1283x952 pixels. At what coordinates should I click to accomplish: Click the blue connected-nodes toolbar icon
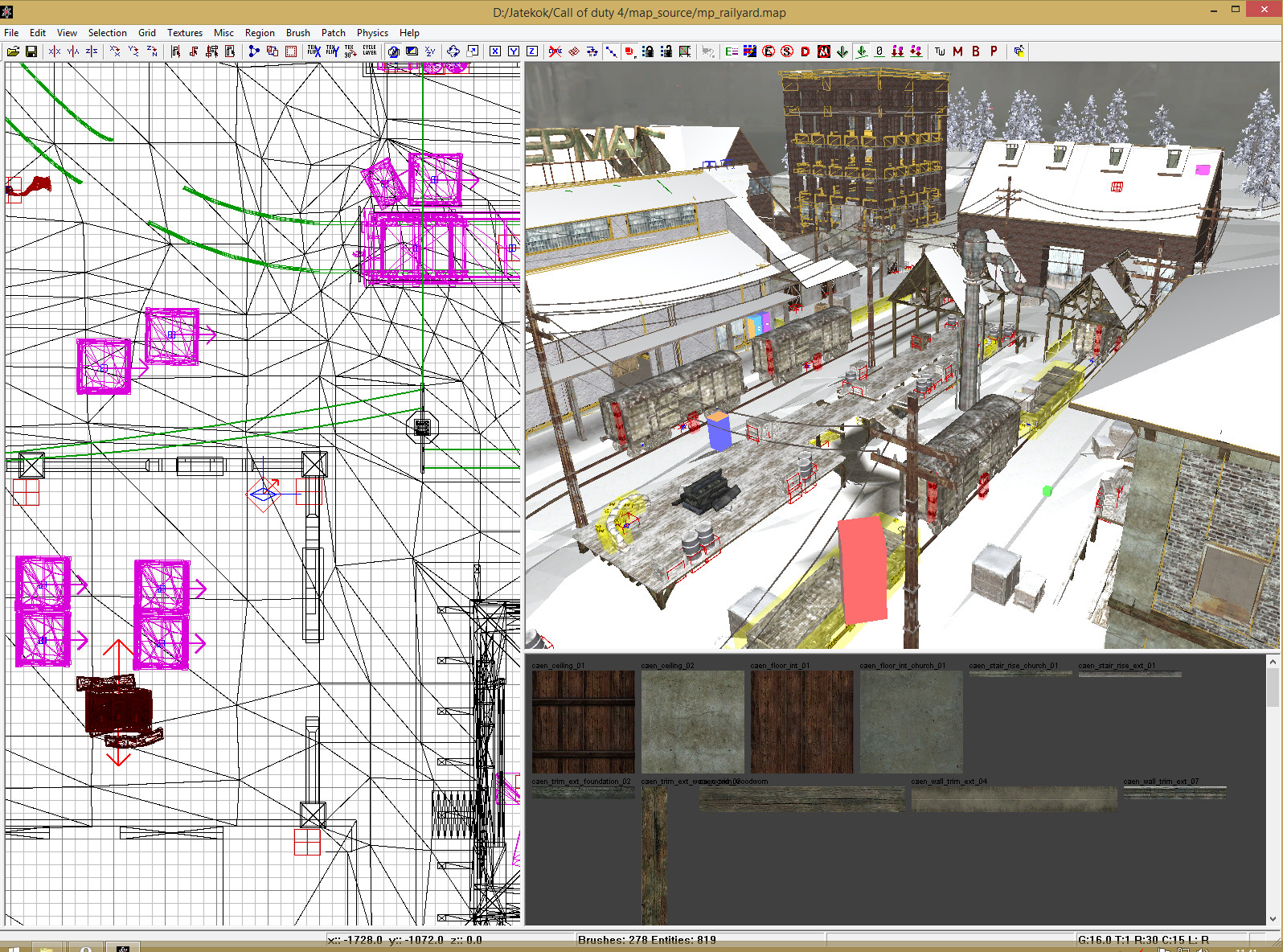tap(254, 51)
